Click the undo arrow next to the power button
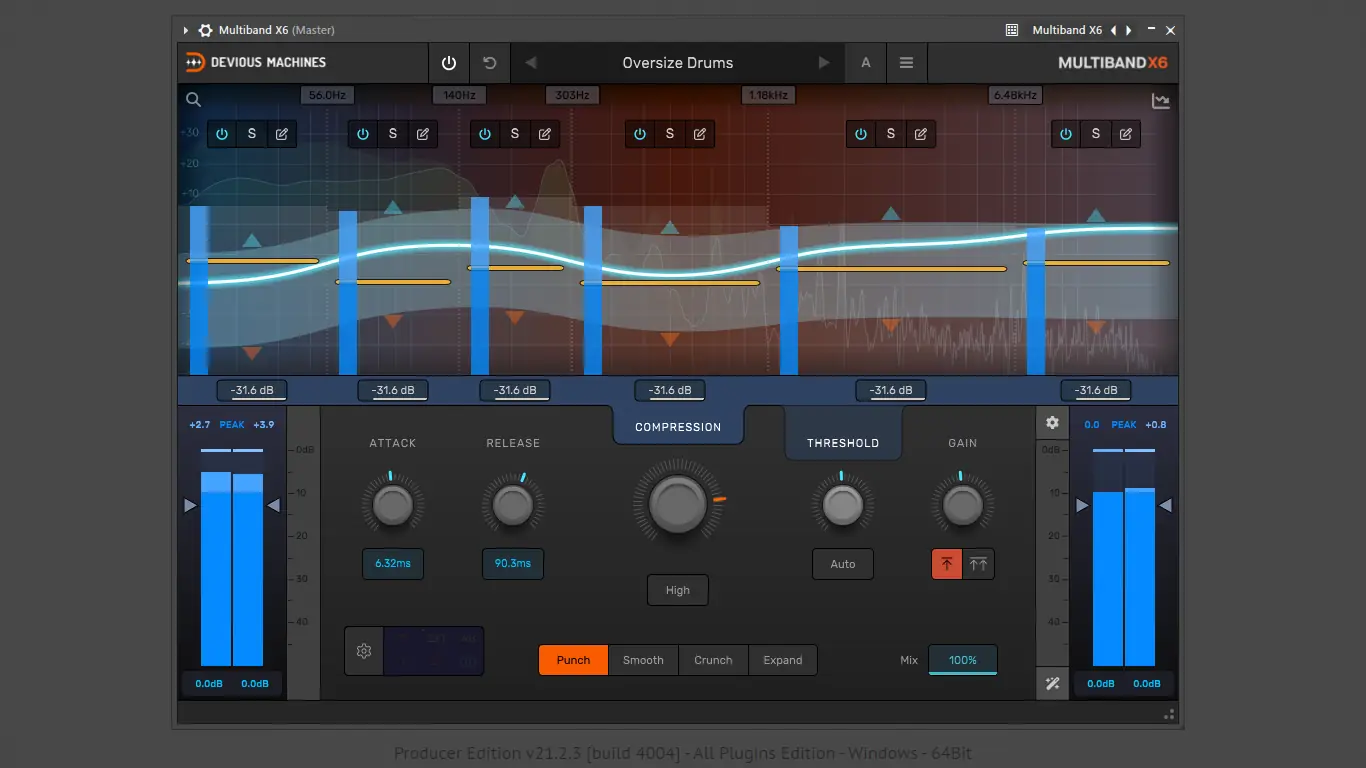The image size is (1366, 768). tap(490, 63)
